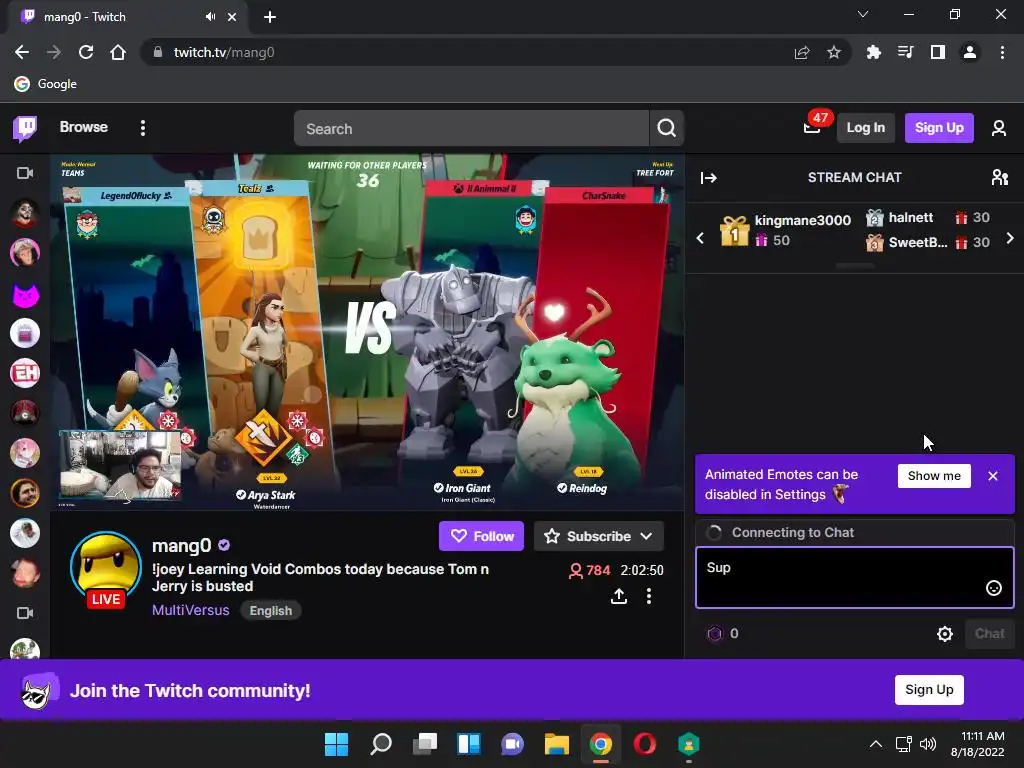Screen dimensions: 1024x768
Task: Show hidden system tray icons
Action: pos(876,744)
